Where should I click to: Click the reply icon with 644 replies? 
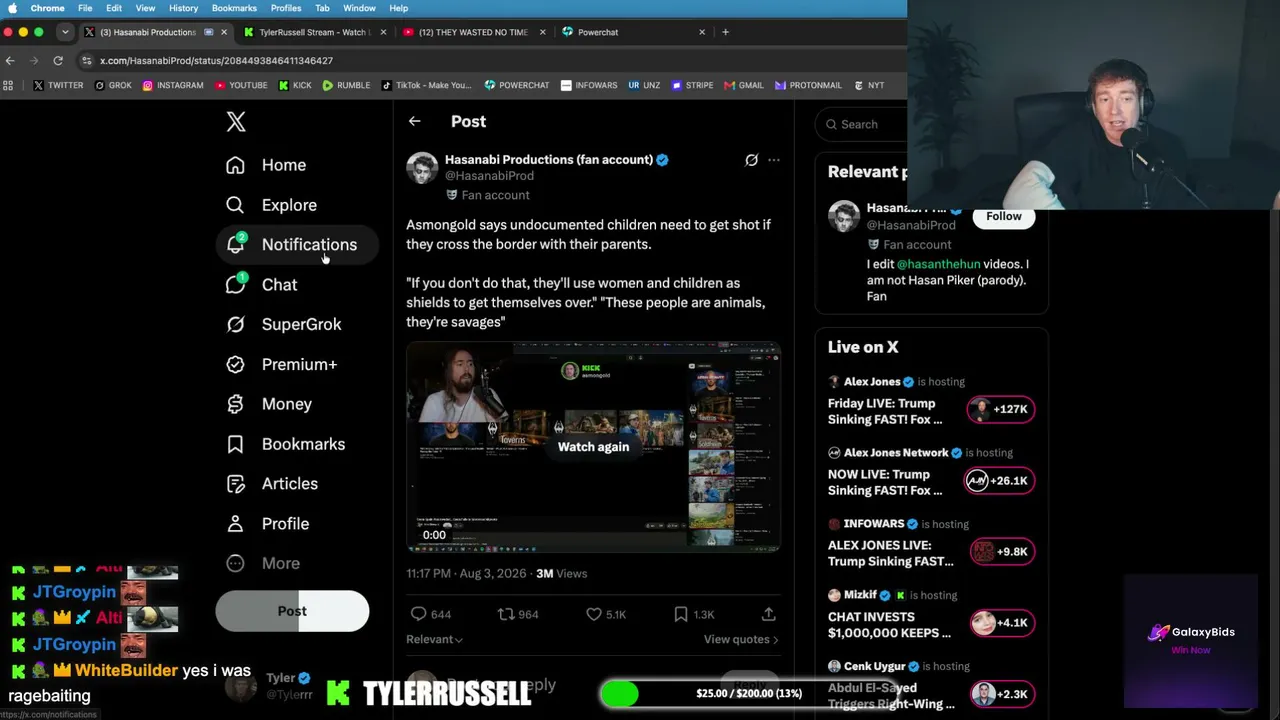[419, 614]
